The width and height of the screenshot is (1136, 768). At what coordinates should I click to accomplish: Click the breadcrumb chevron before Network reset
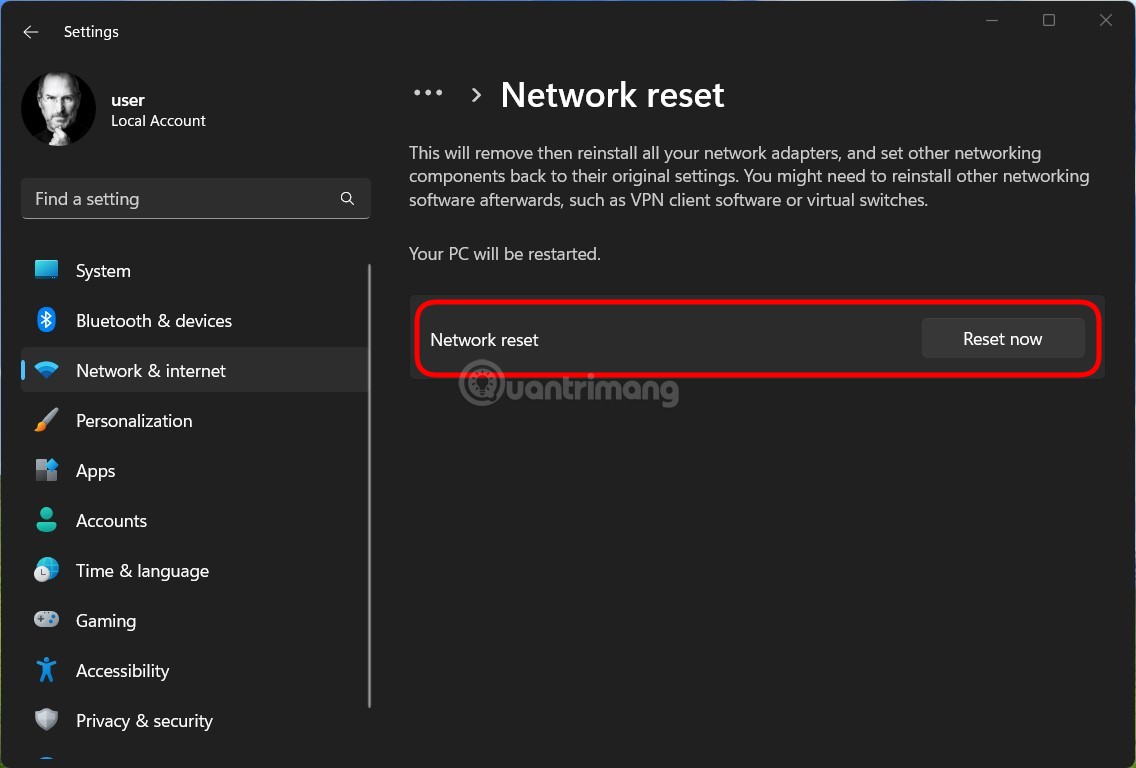point(476,94)
